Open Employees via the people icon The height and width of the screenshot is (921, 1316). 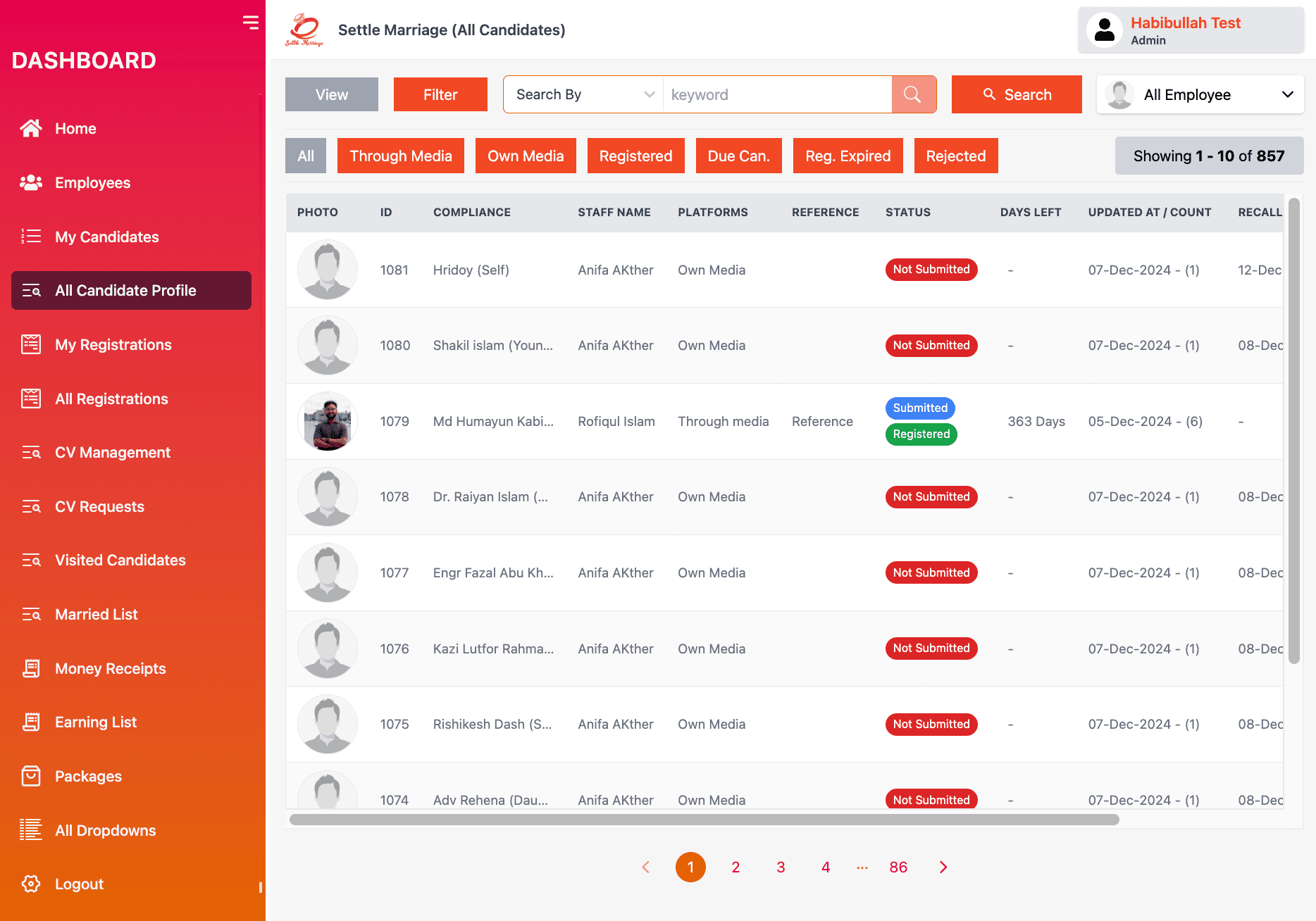pos(31,182)
